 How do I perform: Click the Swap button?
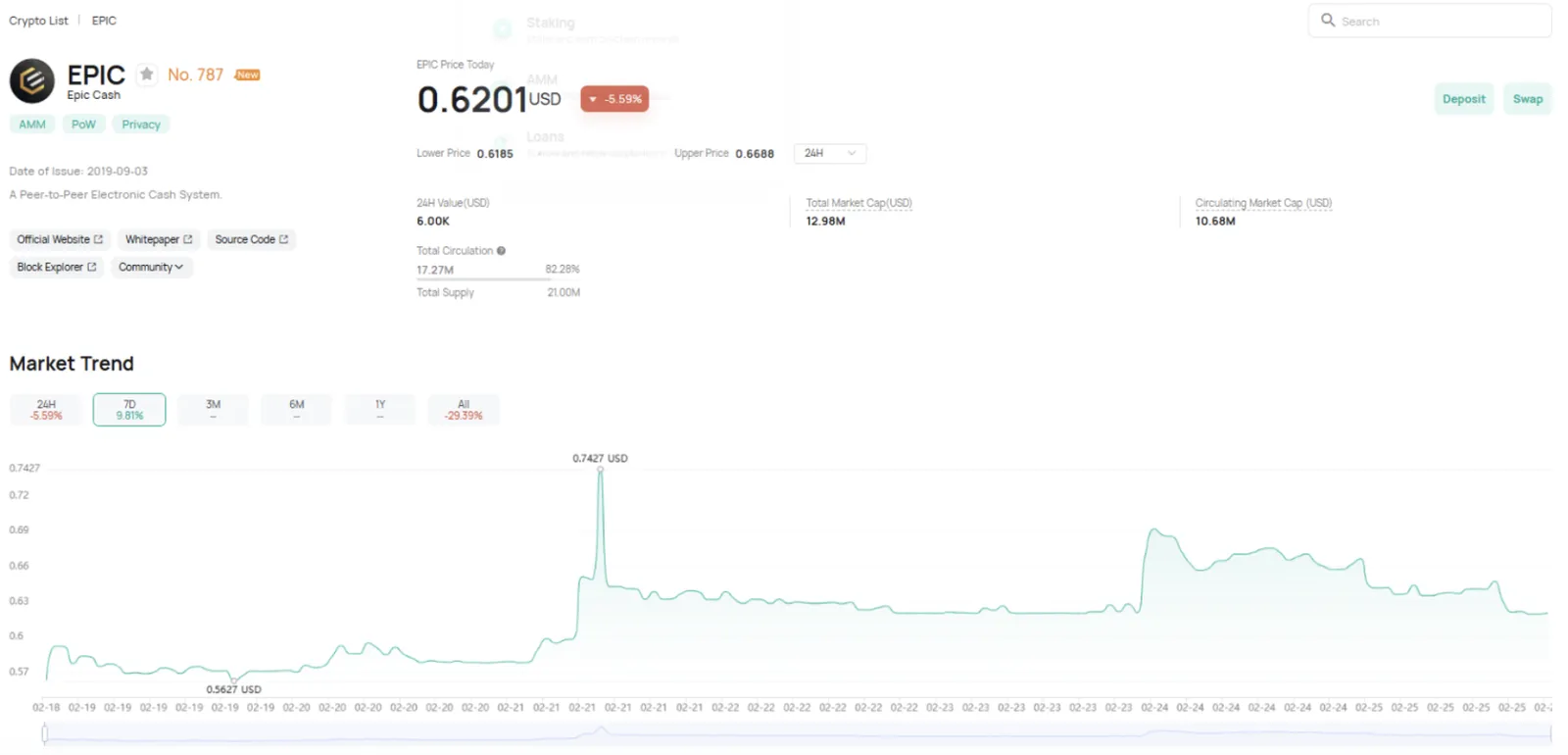(1528, 99)
